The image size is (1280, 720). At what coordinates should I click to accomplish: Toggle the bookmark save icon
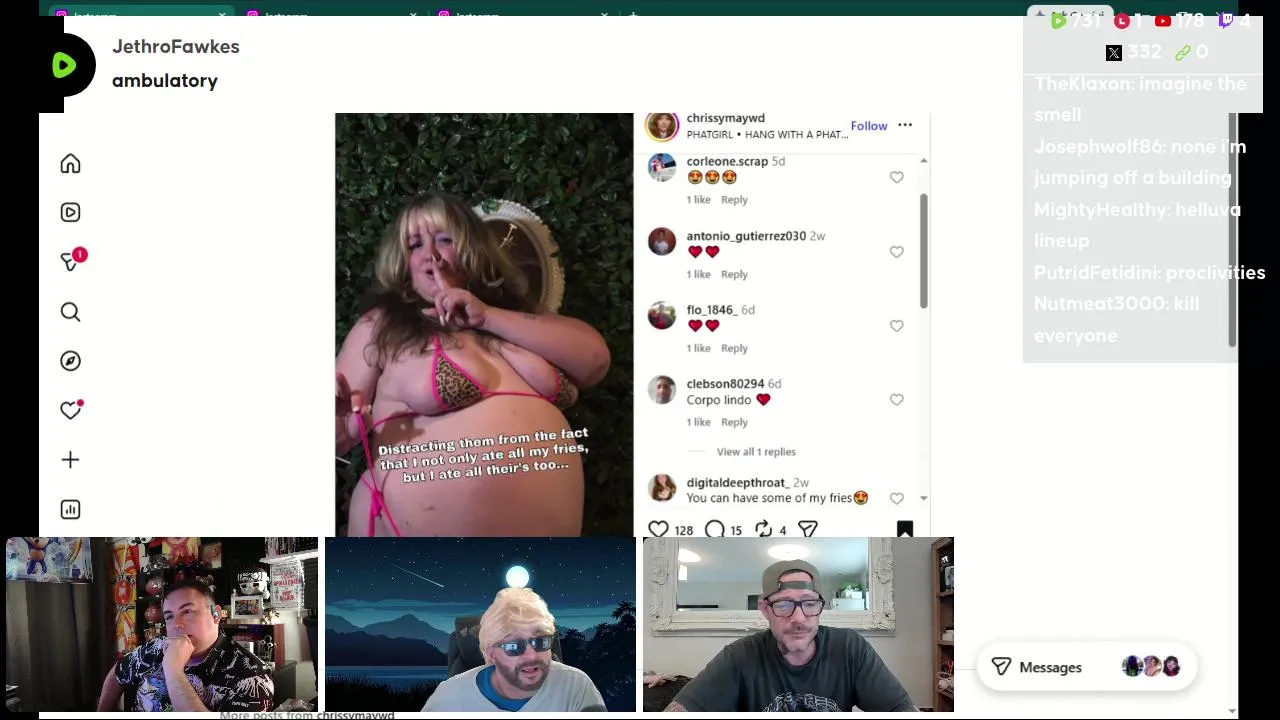click(x=905, y=529)
